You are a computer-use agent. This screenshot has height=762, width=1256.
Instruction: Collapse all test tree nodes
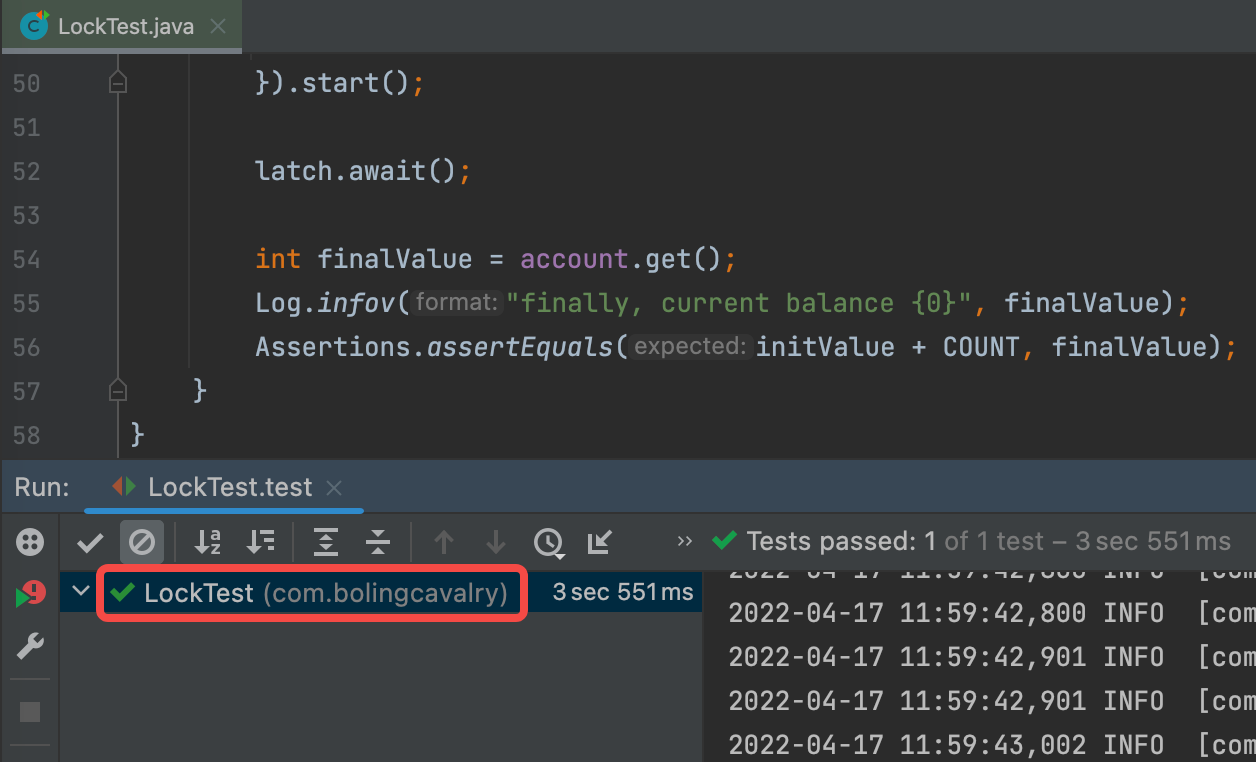point(378,542)
